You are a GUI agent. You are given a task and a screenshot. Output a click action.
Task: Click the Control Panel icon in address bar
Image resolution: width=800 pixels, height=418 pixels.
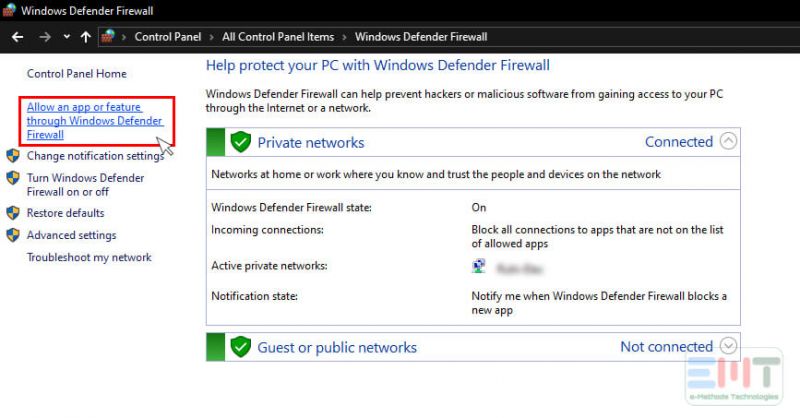click(x=108, y=37)
